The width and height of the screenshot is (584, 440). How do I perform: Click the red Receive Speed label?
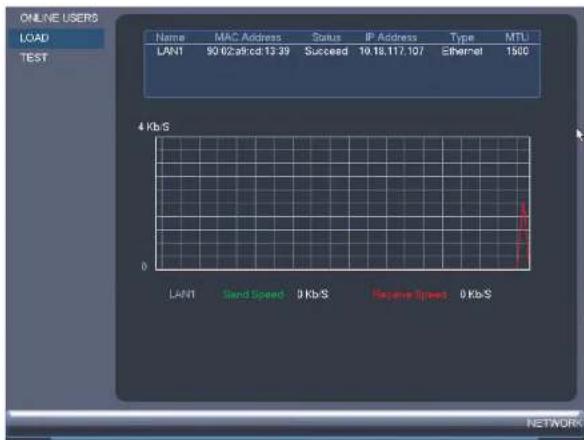click(409, 295)
